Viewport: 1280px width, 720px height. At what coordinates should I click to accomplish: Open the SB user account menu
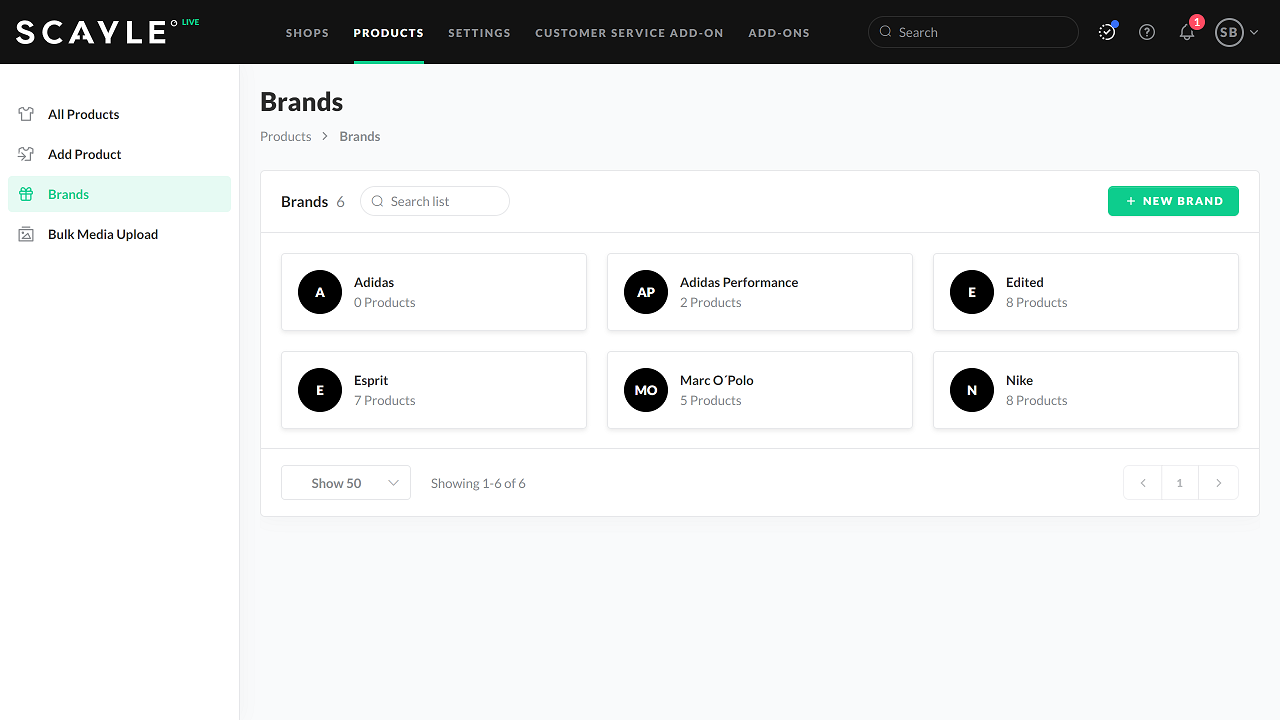(x=1236, y=32)
